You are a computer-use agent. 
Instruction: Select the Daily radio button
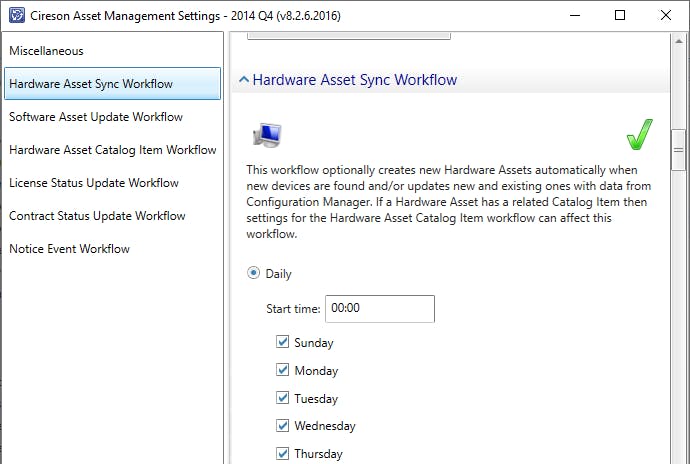[252, 273]
